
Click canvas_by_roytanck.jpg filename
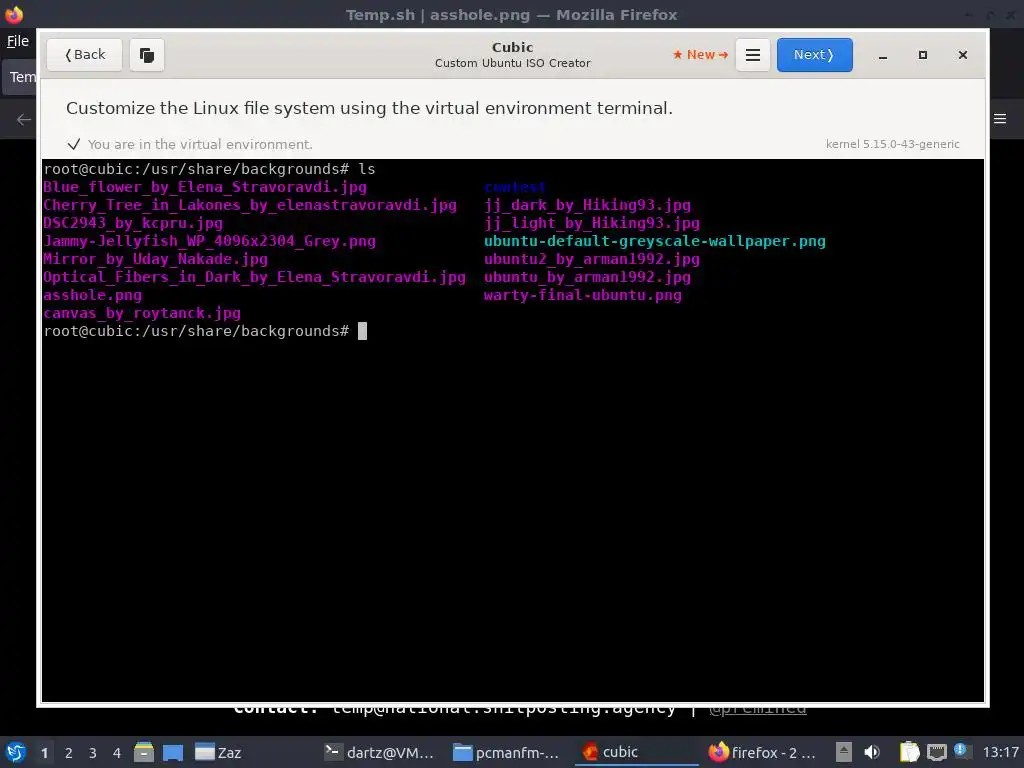(x=142, y=313)
